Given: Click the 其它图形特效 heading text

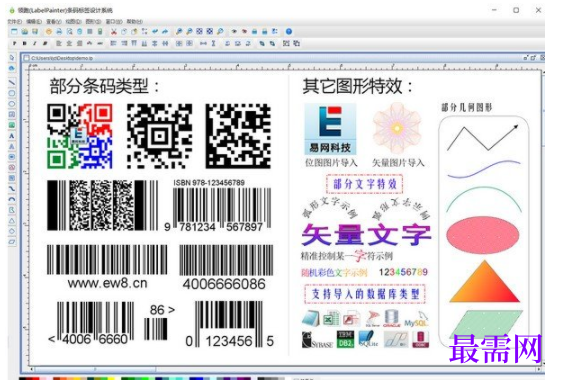Looking at the screenshot, I should pyautogui.click(x=358, y=86).
